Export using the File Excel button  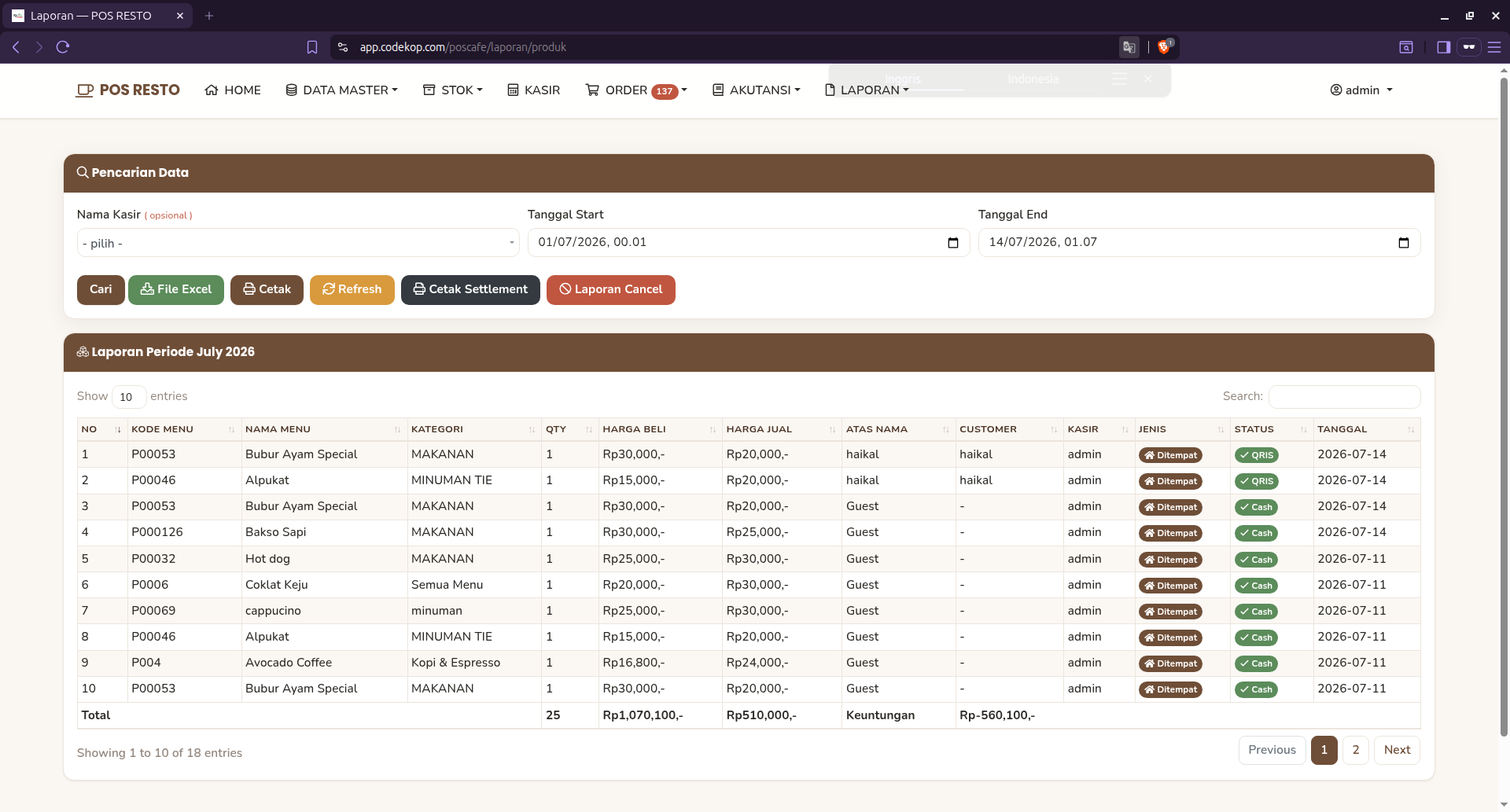176,289
